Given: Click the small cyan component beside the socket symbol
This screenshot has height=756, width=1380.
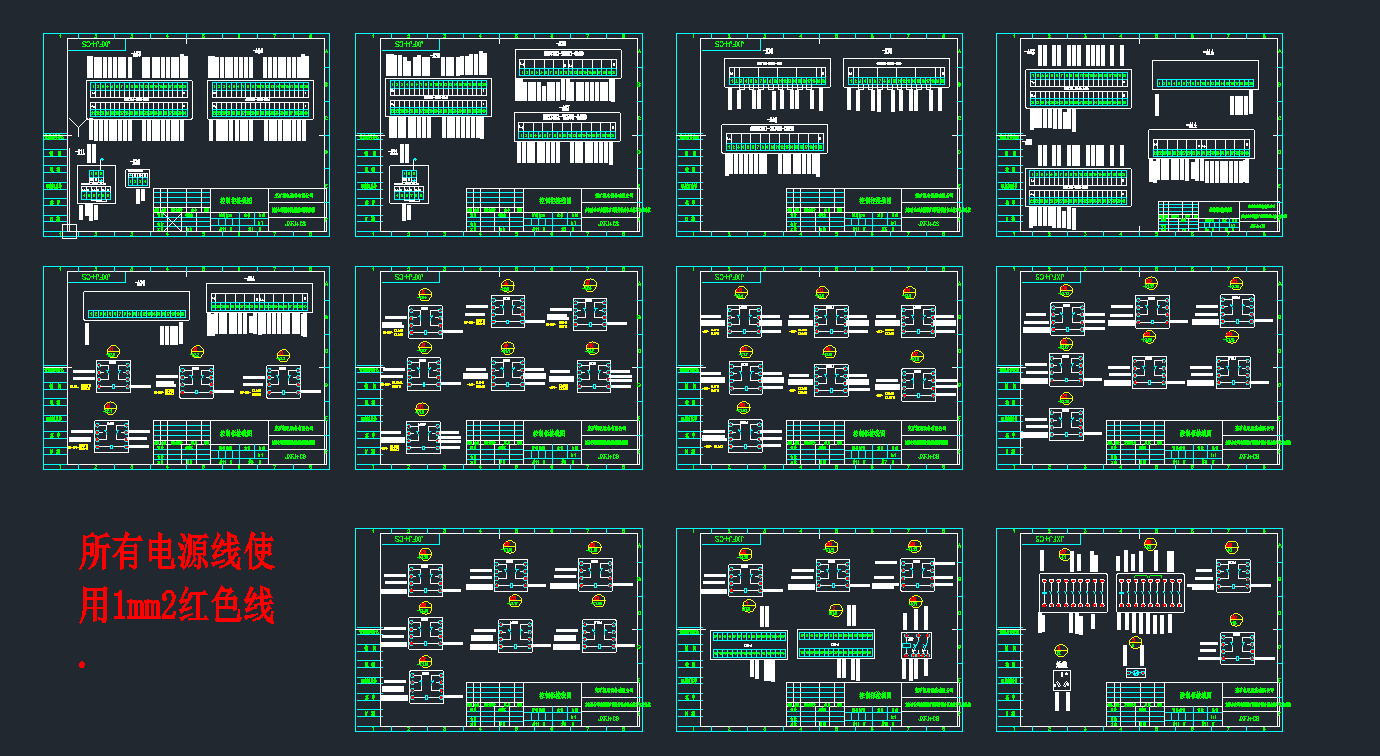Looking at the screenshot, I should point(1136,673).
